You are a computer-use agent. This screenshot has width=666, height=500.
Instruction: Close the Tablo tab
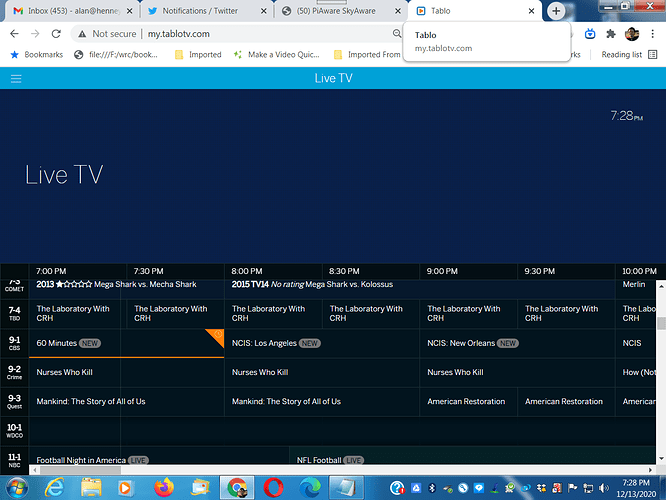[531, 11]
